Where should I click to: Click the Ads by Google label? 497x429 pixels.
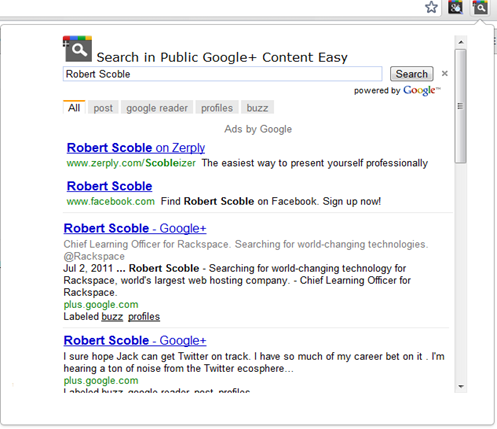258,129
